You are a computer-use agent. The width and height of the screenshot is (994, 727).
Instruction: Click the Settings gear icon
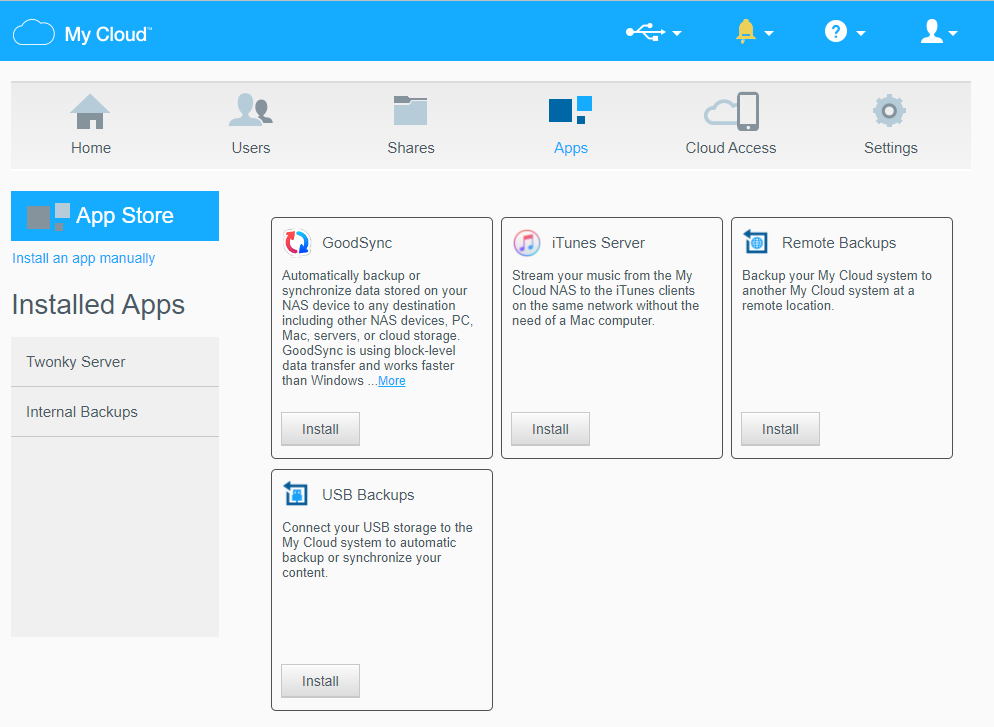coord(889,111)
